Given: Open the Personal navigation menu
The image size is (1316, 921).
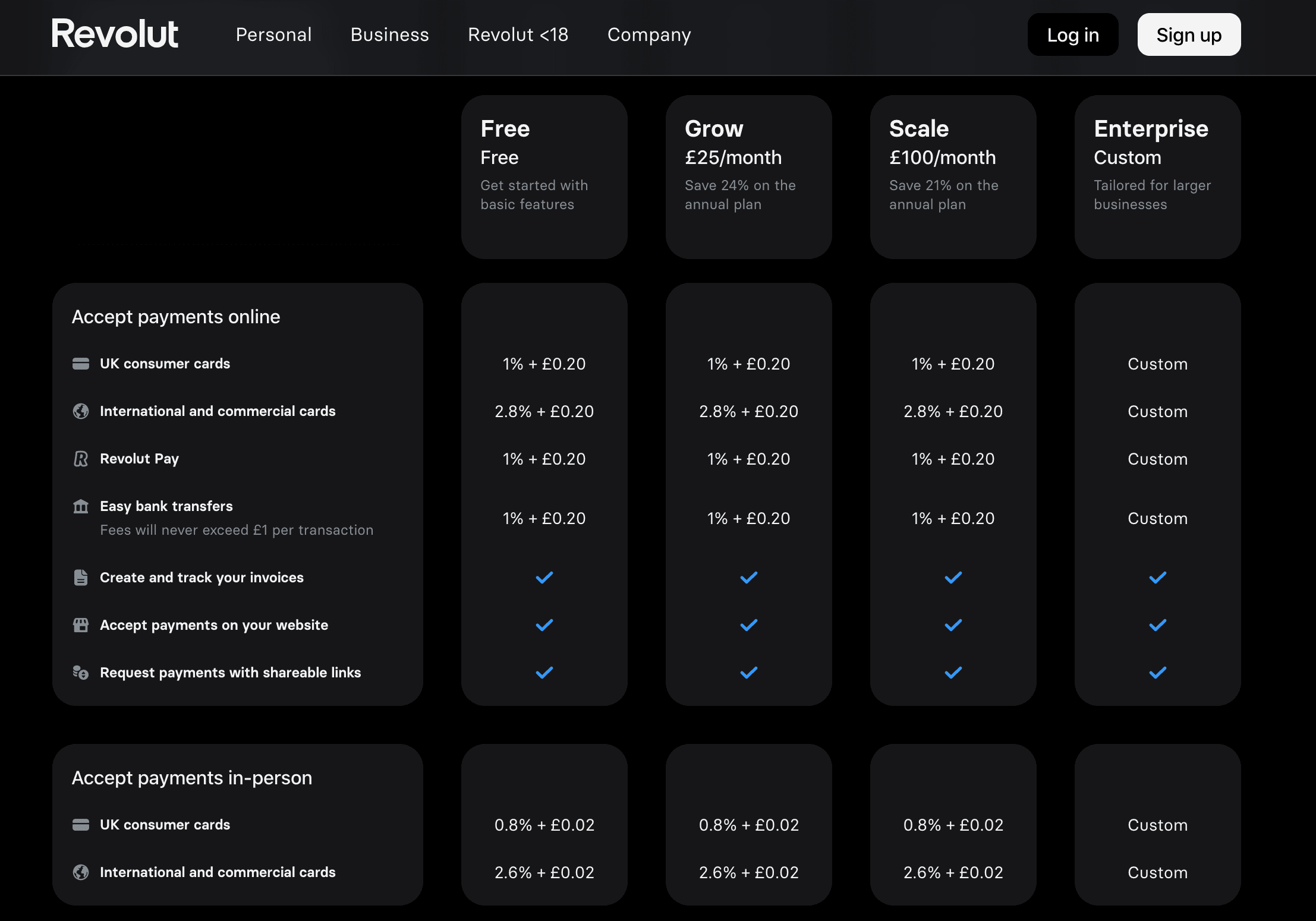Looking at the screenshot, I should pyautogui.click(x=273, y=34).
